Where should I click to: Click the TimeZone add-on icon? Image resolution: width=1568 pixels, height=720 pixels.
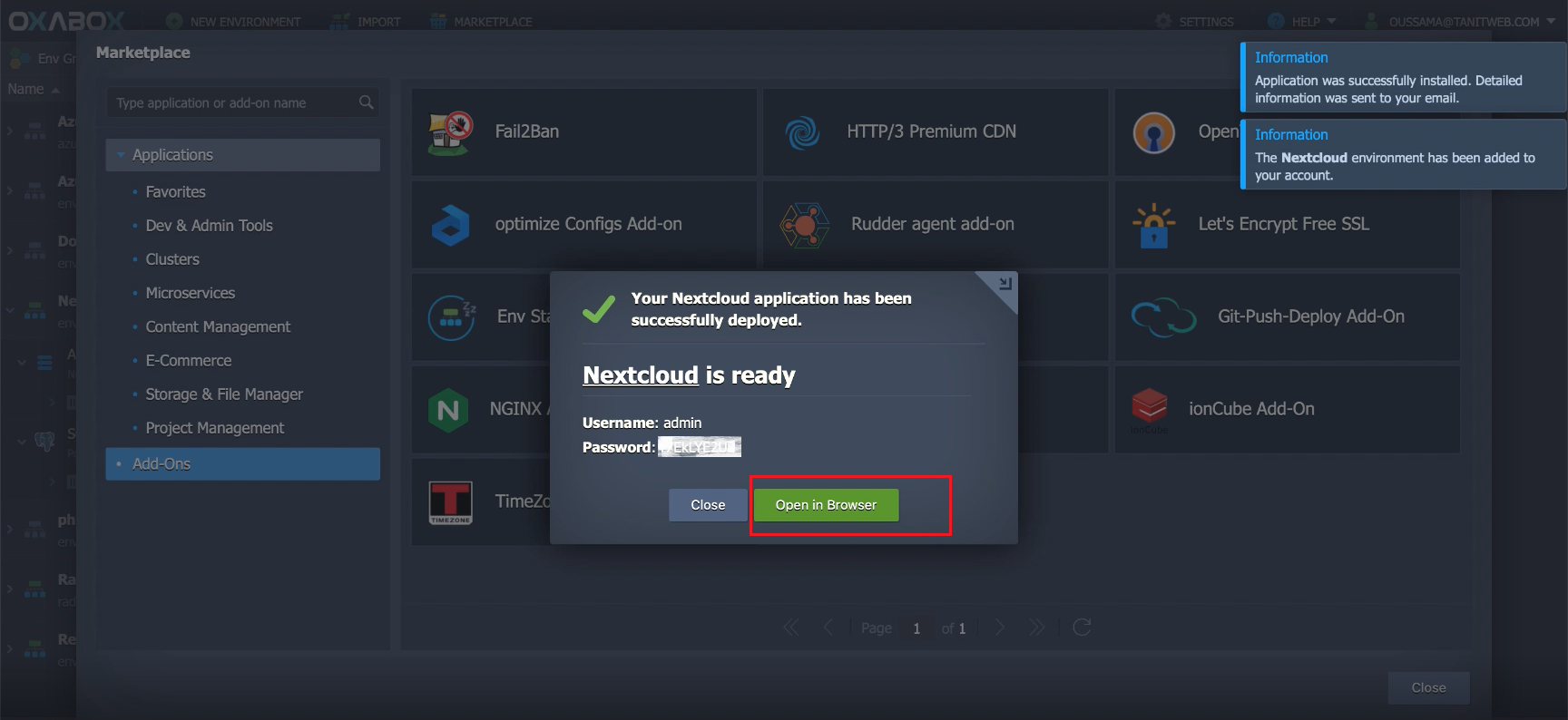pyautogui.click(x=450, y=502)
